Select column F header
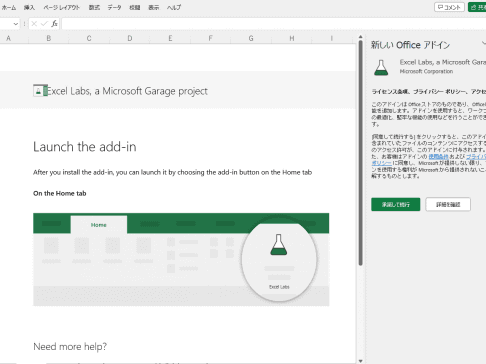The image size is (486, 364). coord(210,38)
